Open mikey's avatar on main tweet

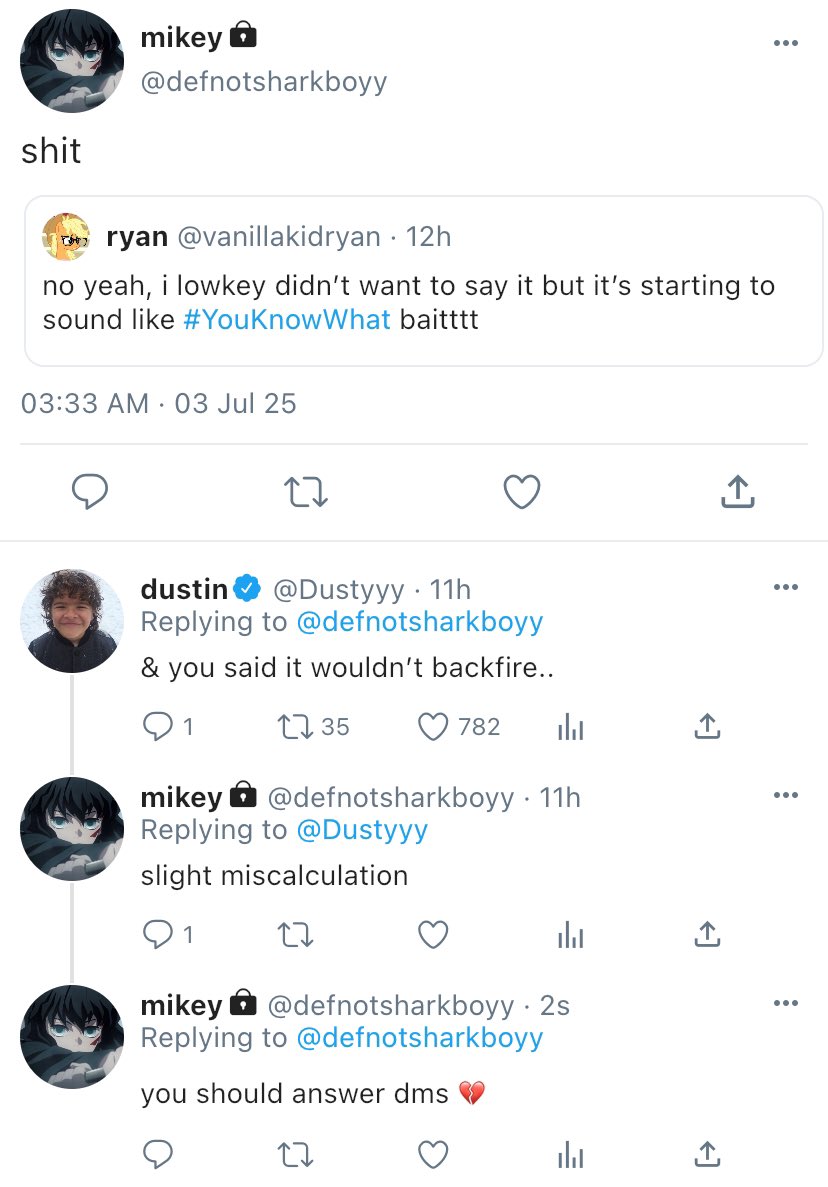71,63
